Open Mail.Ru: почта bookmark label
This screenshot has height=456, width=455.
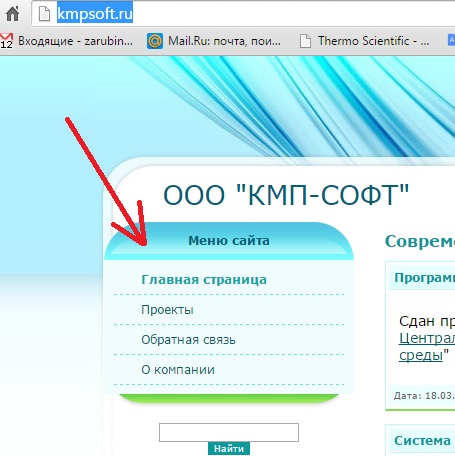pos(224,41)
